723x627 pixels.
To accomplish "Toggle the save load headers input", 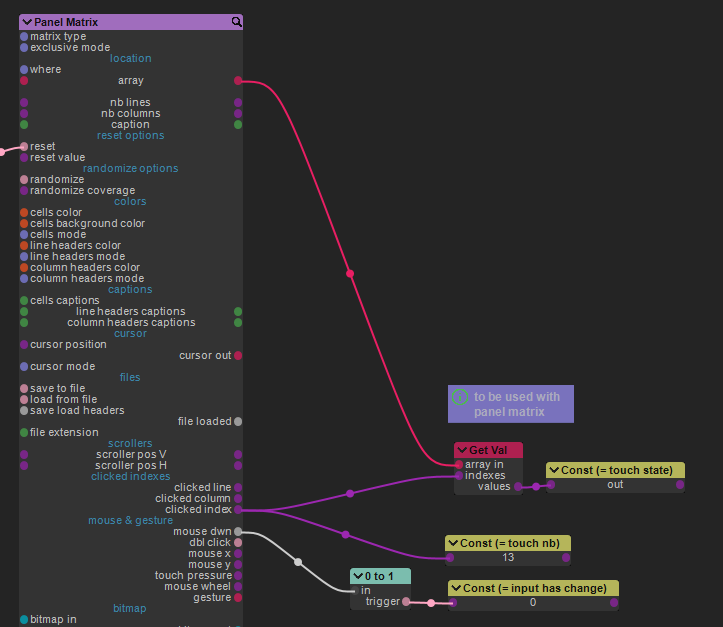I will point(24,410).
